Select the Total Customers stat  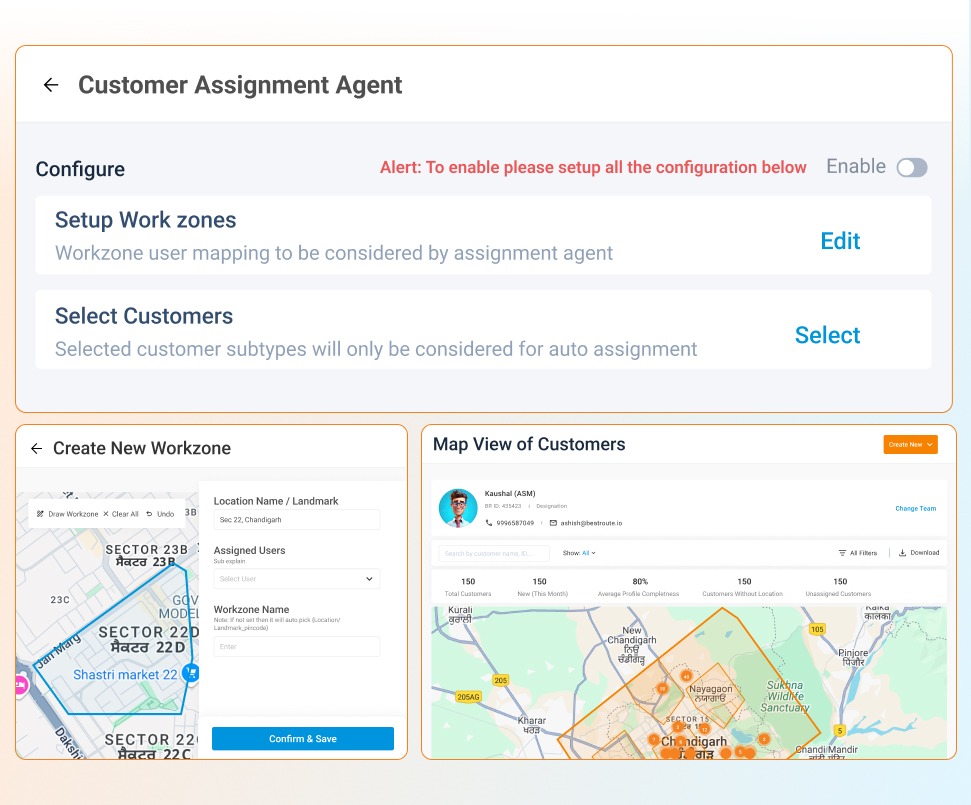[468, 587]
